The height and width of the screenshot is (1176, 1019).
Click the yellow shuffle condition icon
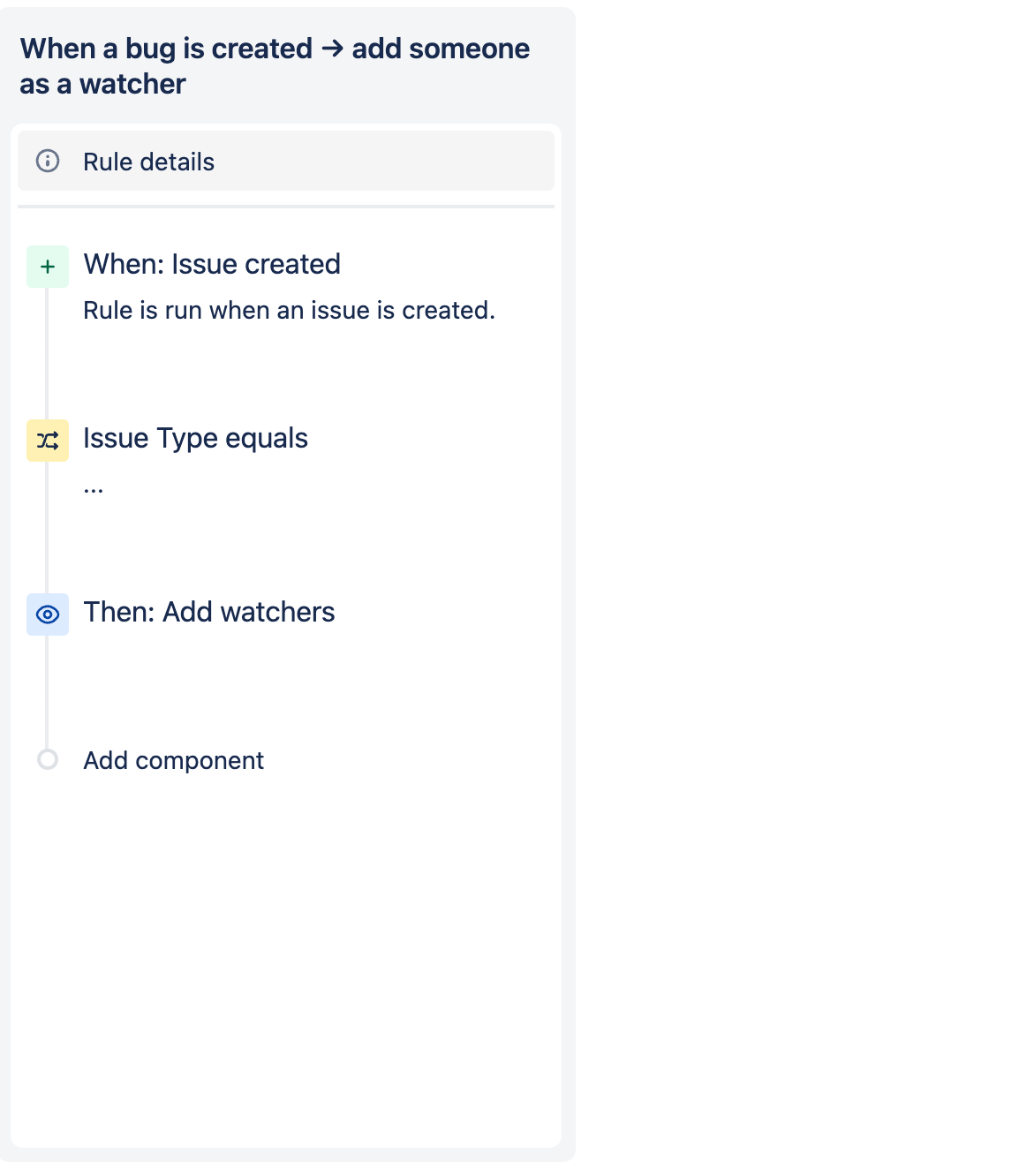click(x=48, y=441)
